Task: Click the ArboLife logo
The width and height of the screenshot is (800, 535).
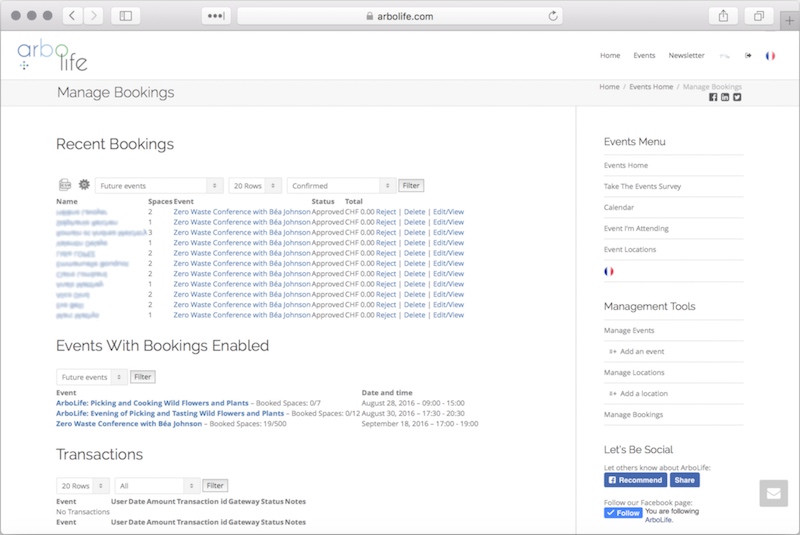Action: click(x=52, y=55)
